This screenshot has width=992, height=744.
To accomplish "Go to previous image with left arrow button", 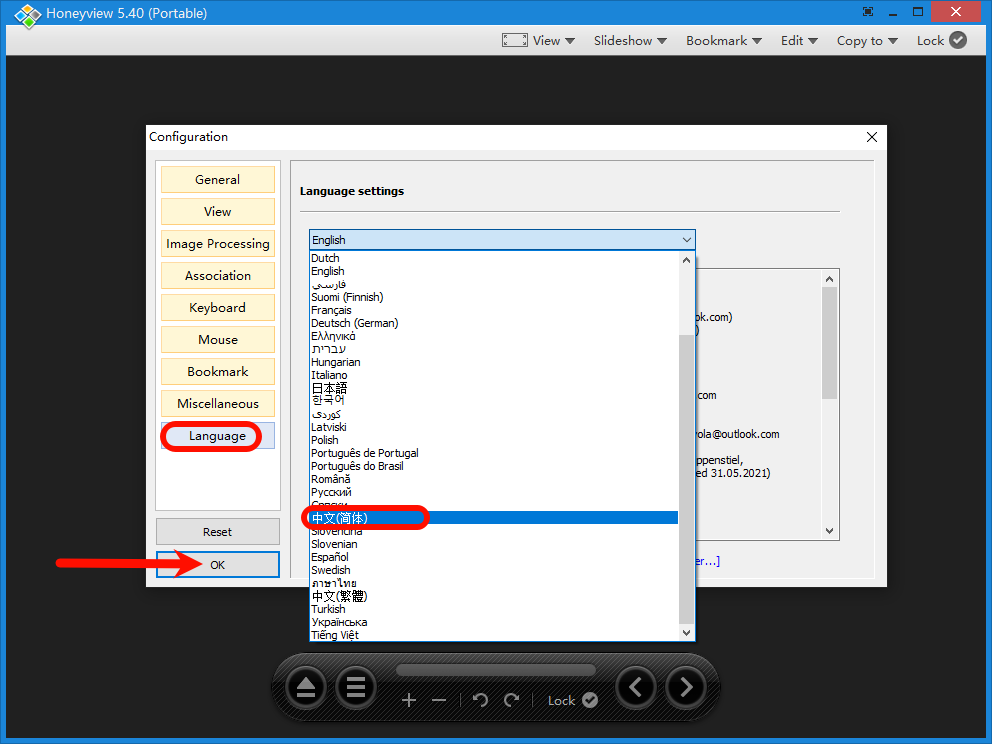I will pos(636,687).
